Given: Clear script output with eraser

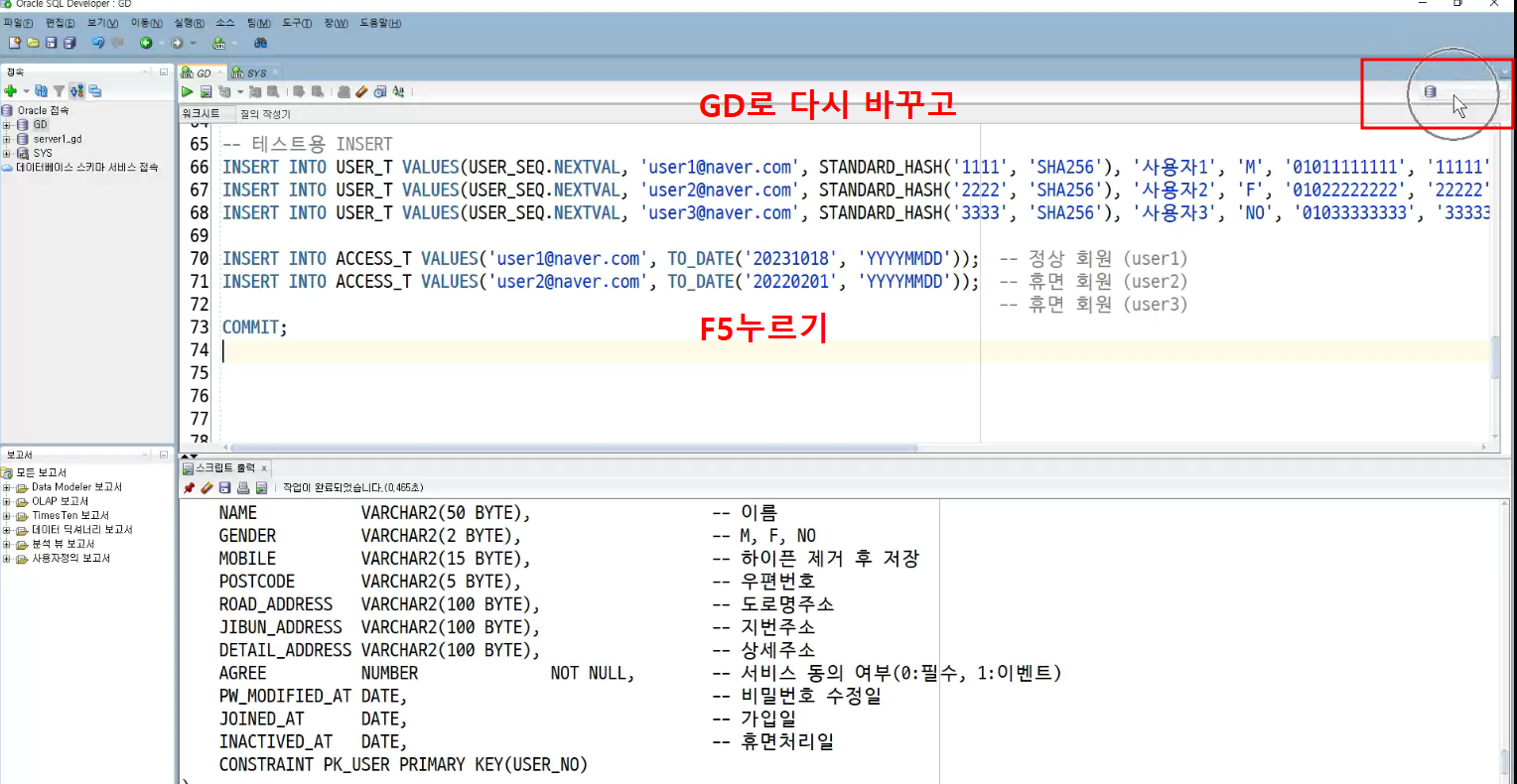Looking at the screenshot, I should (x=207, y=488).
